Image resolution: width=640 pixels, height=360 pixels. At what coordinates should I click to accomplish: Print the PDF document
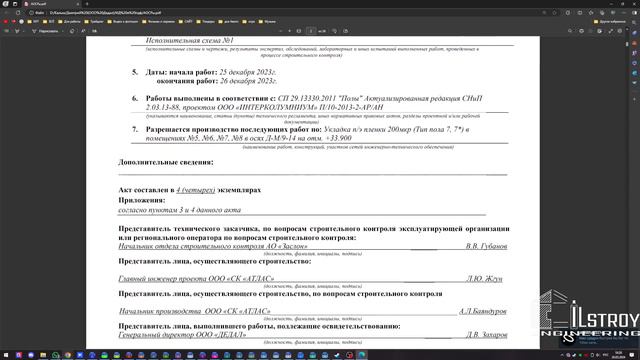point(582,31)
